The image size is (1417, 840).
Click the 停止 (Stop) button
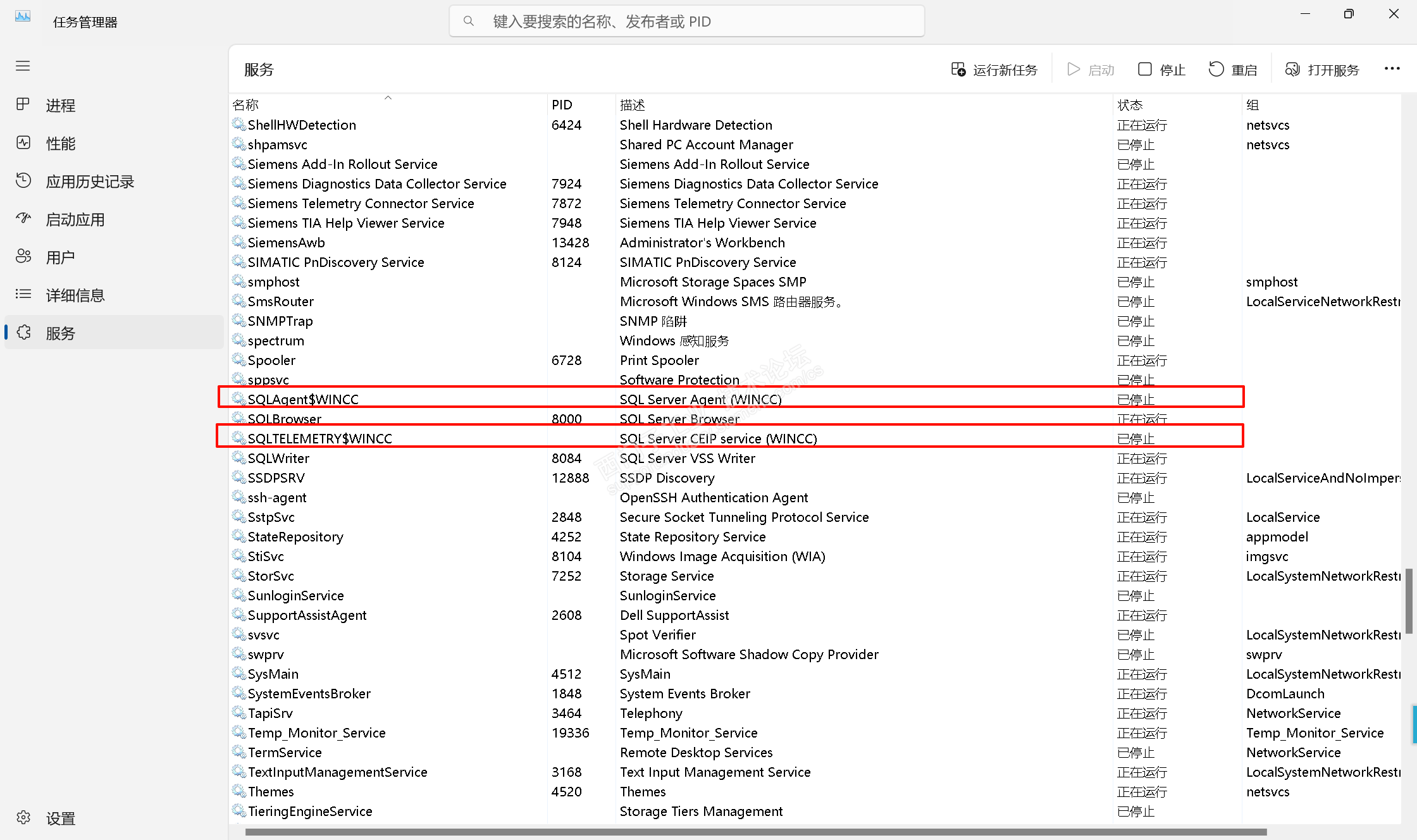[x=1161, y=70]
